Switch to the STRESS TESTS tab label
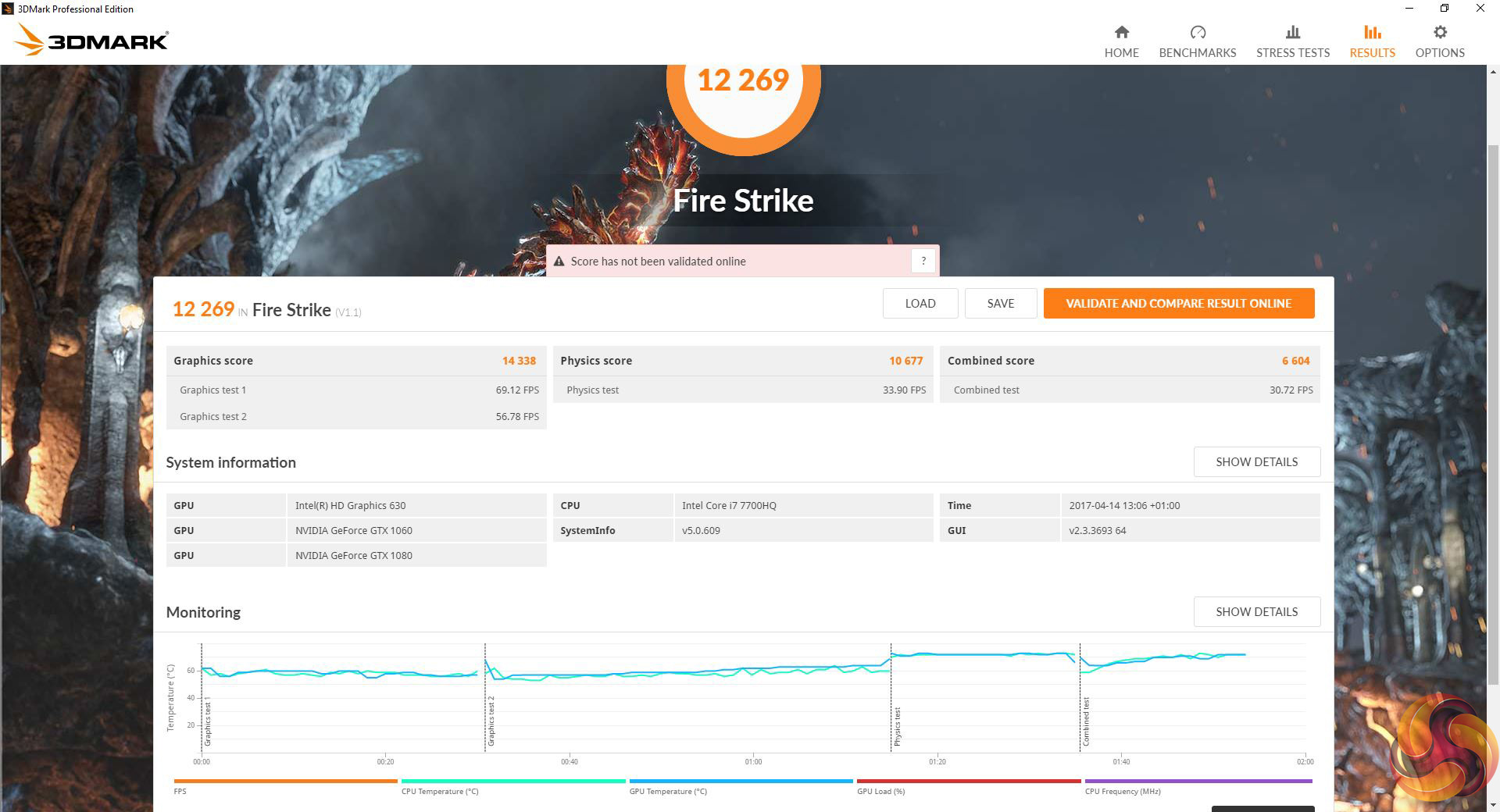1500x812 pixels. tap(1293, 53)
